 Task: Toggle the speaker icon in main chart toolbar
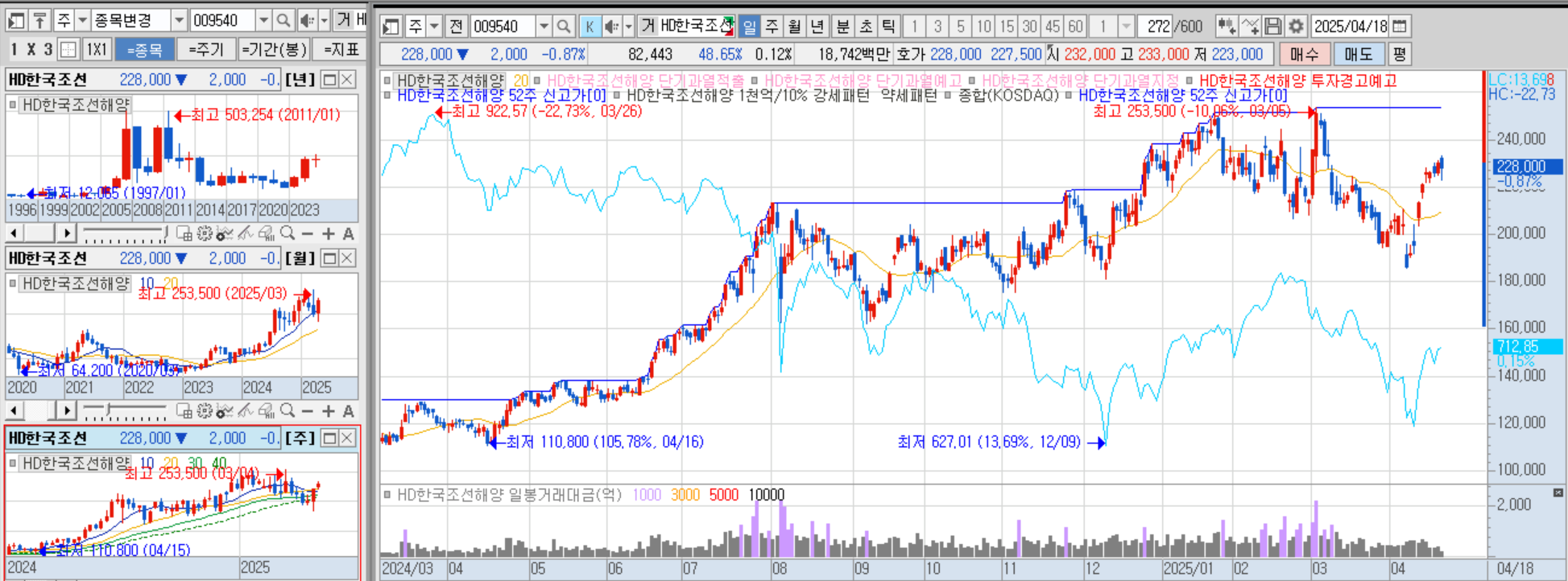[612, 27]
